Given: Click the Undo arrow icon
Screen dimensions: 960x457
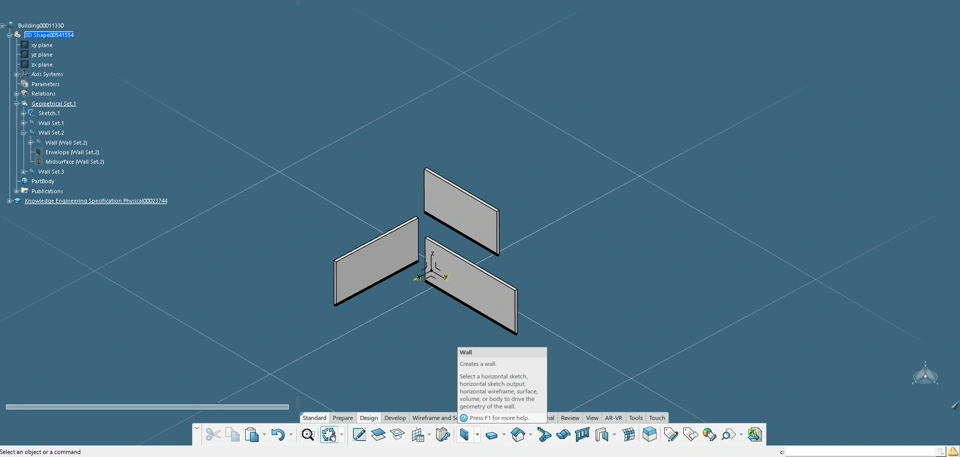Looking at the screenshot, I should point(278,434).
